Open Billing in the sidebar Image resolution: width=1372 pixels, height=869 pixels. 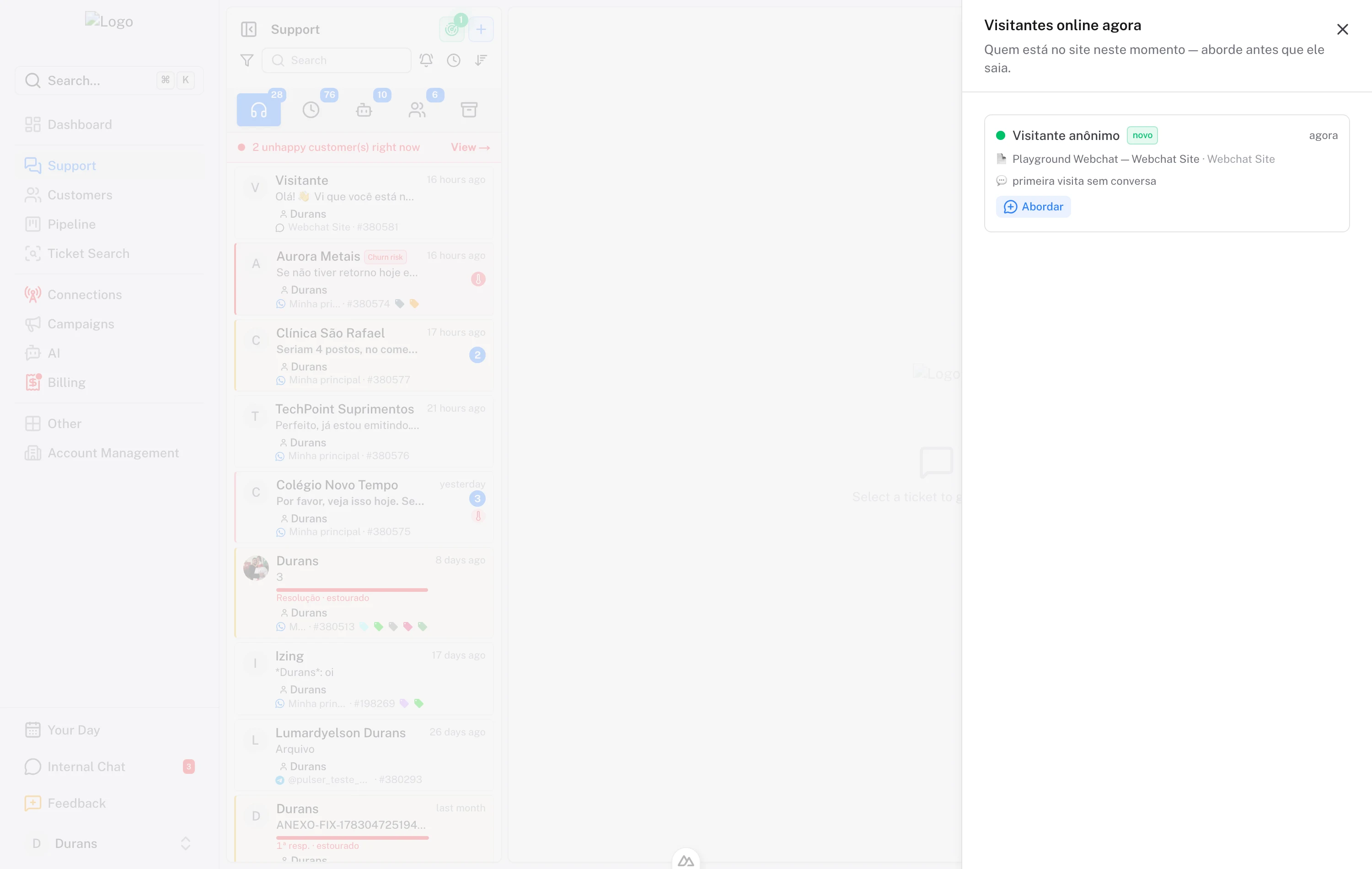pos(109,382)
